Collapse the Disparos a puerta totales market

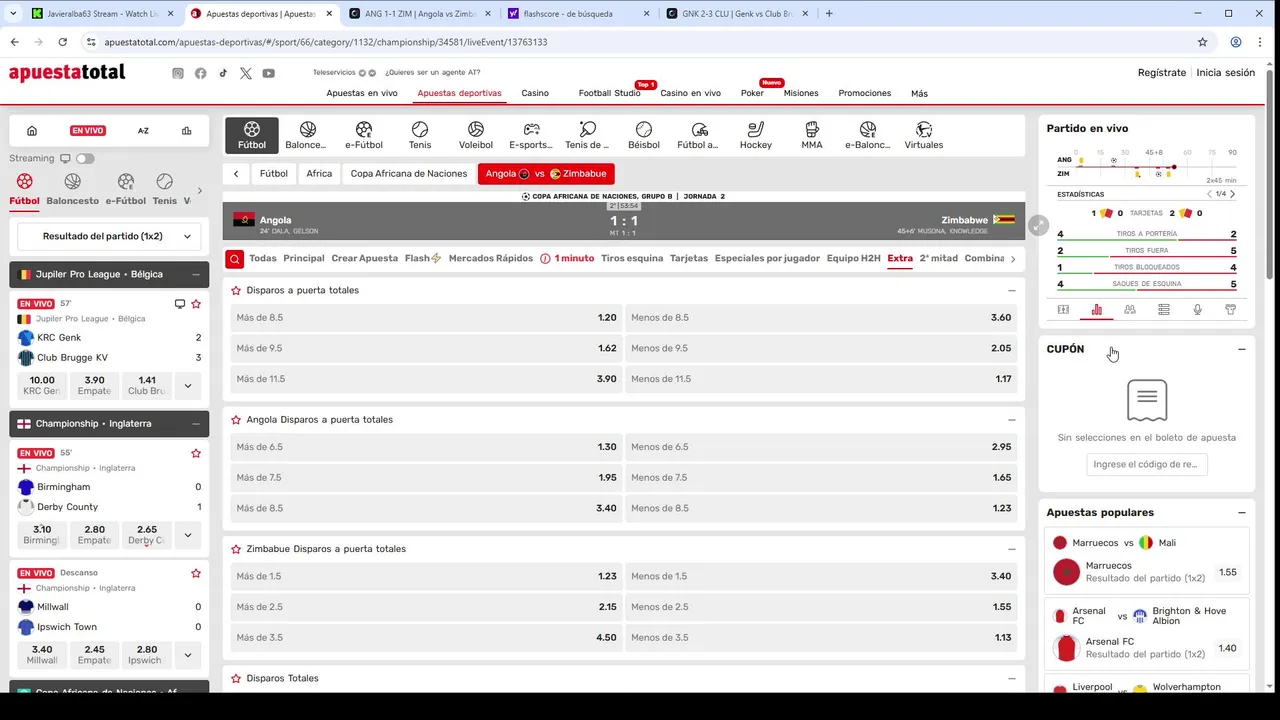tap(1012, 290)
